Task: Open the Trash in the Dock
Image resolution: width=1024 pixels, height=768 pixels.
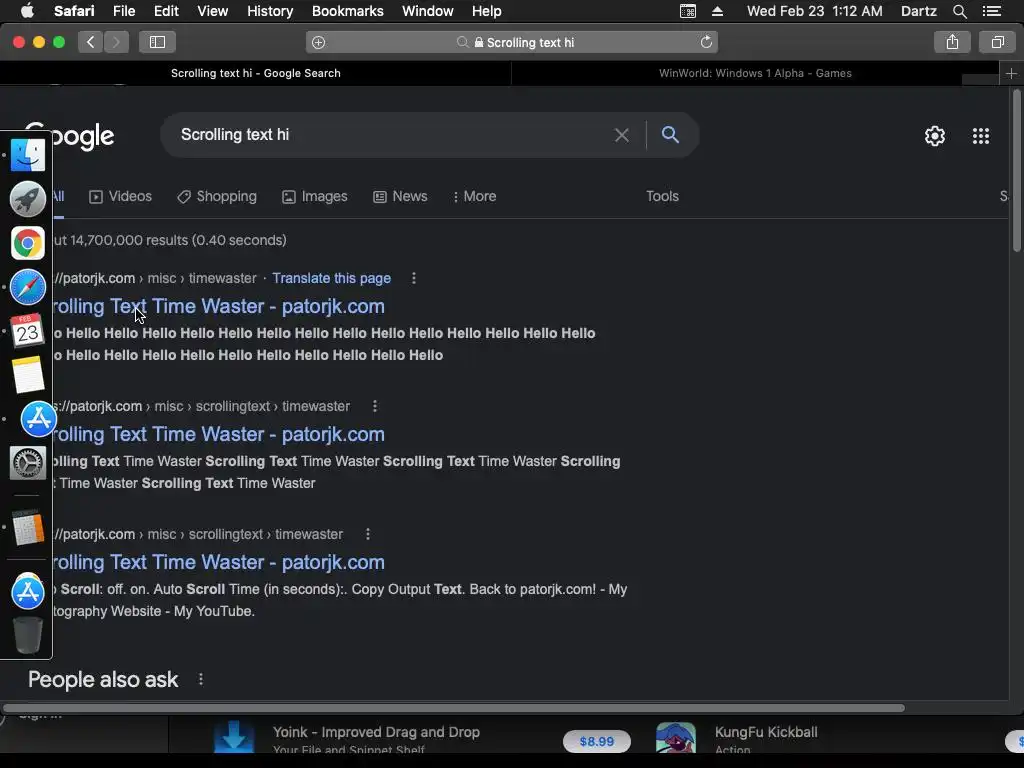Action: click(27, 635)
